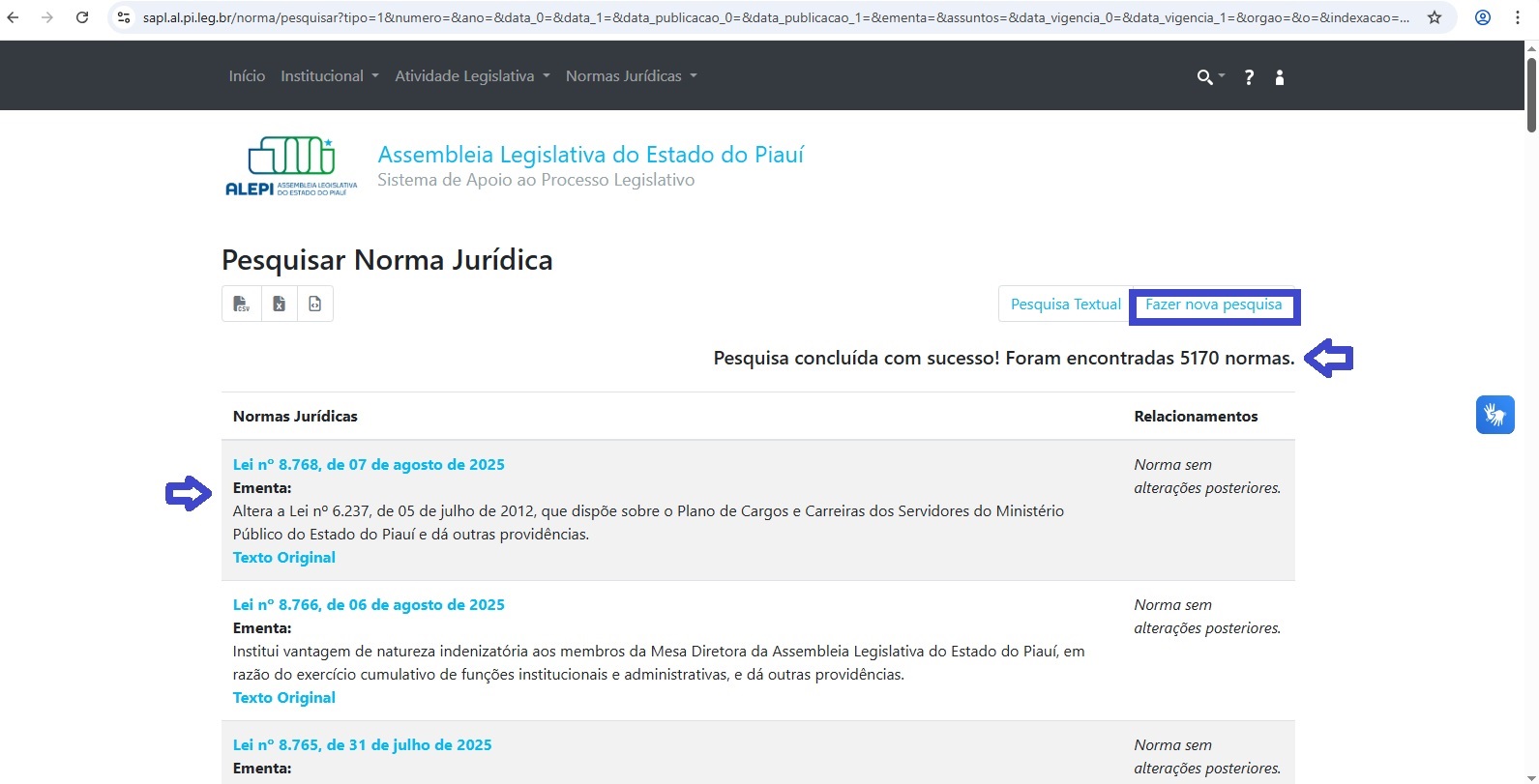Viewport: 1539px width, 784px height.
Task: Open Lei nº 8.768 de 07 de agosto
Action: pyautogui.click(x=369, y=465)
